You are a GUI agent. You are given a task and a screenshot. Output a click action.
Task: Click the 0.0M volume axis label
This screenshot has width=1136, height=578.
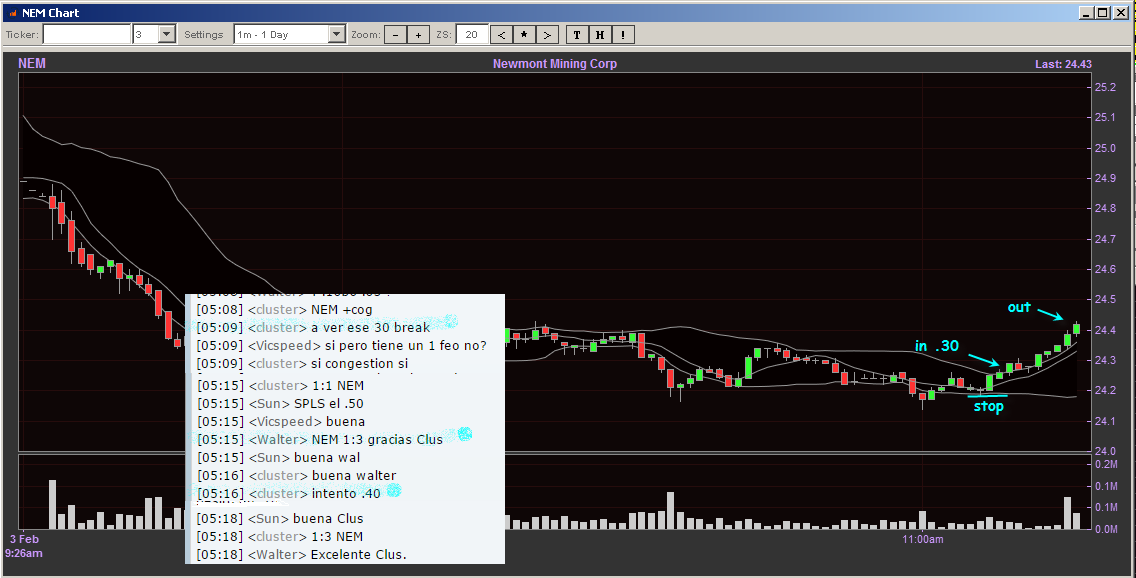pyautogui.click(x=1106, y=529)
